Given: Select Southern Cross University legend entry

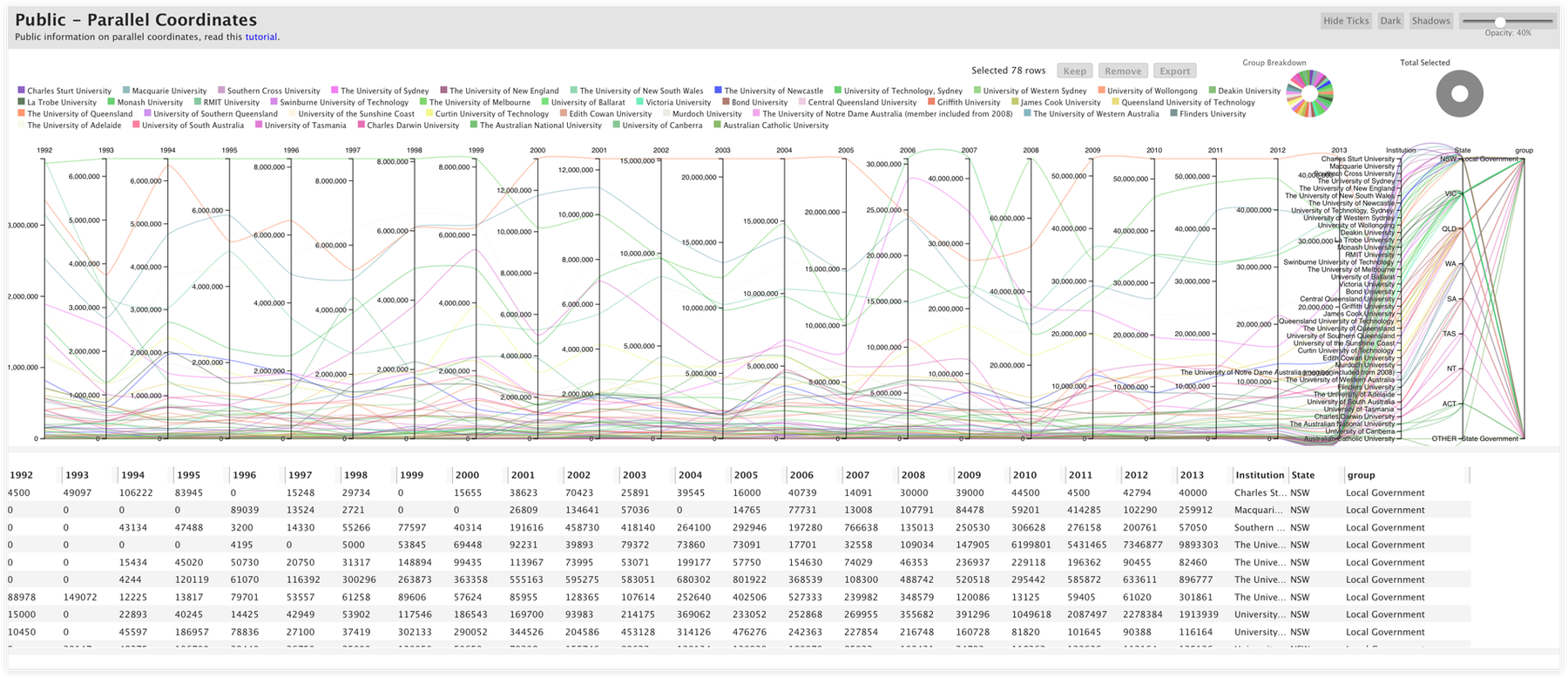Looking at the screenshot, I should (269, 91).
